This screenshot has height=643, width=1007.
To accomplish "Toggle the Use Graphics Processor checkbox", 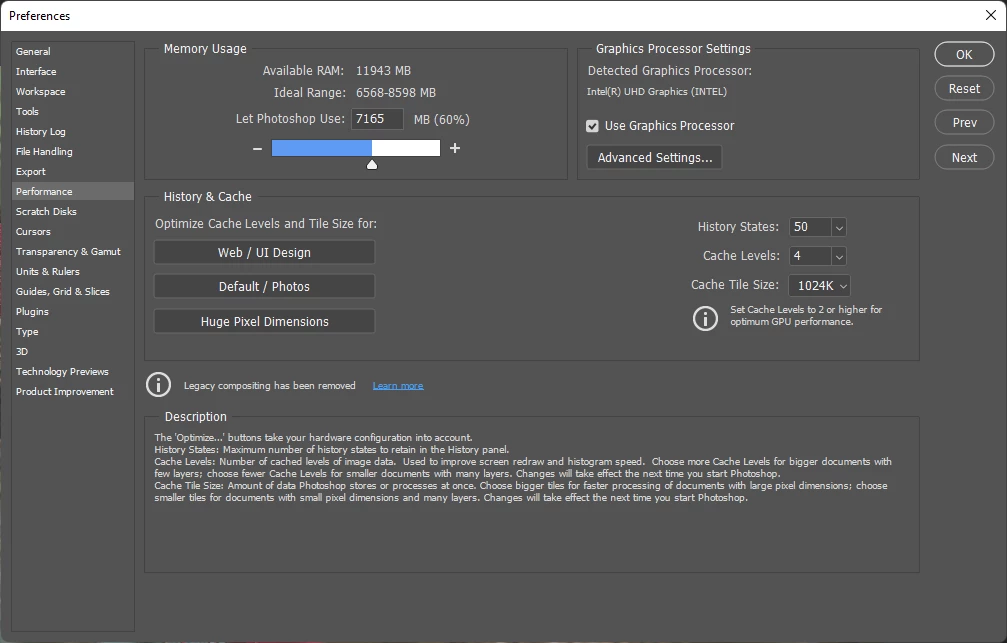I will click(592, 126).
